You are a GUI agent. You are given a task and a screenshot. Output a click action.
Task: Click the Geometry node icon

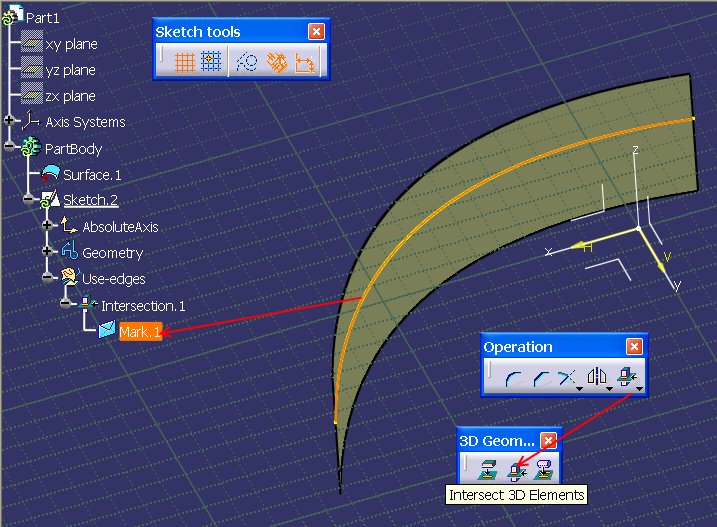tap(70, 251)
